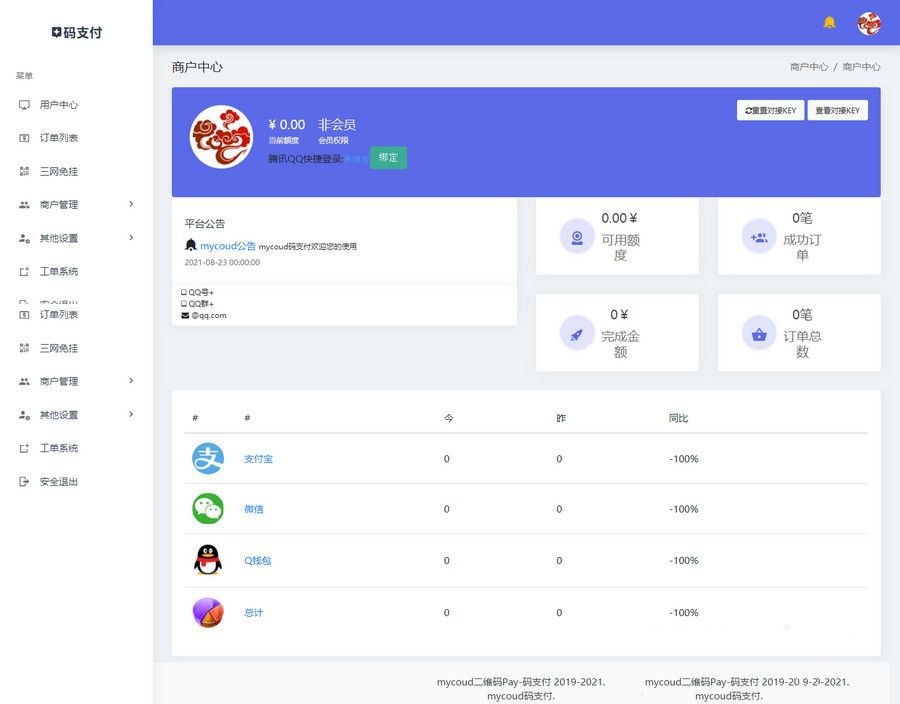Click the QQ群+ contact text
900x704 pixels.
coord(201,304)
